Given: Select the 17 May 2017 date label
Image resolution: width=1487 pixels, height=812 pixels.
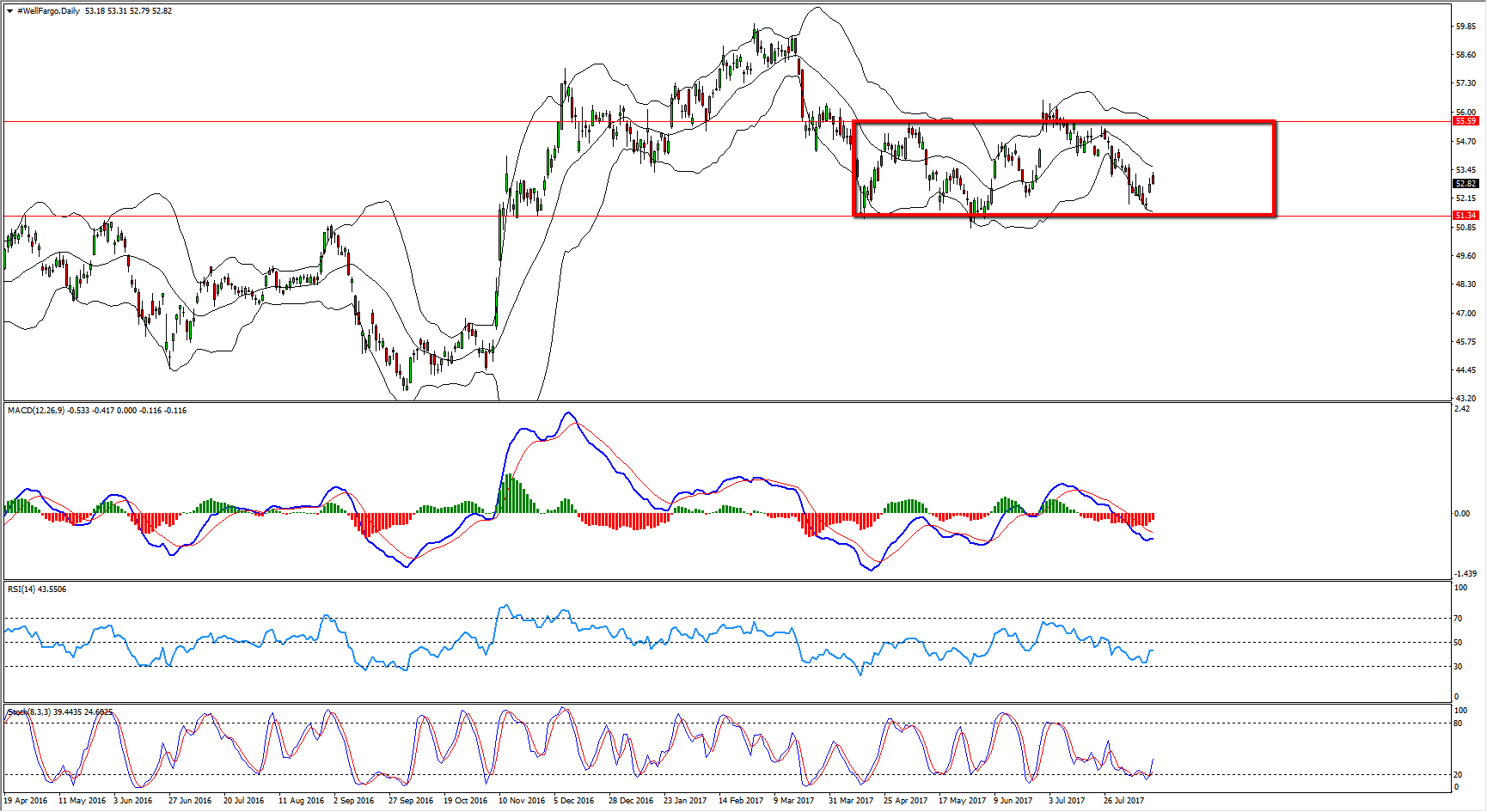Looking at the screenshot, I should (x=963, y=801).
